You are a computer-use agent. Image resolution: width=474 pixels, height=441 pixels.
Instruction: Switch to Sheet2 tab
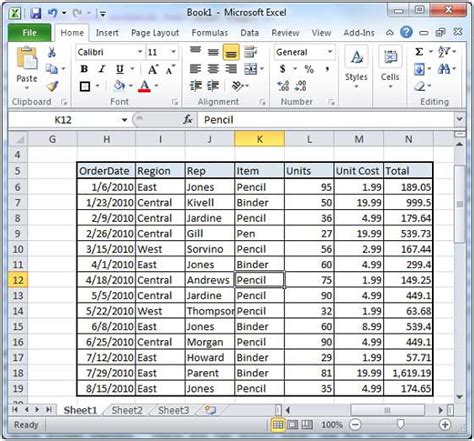coord(127,410)
